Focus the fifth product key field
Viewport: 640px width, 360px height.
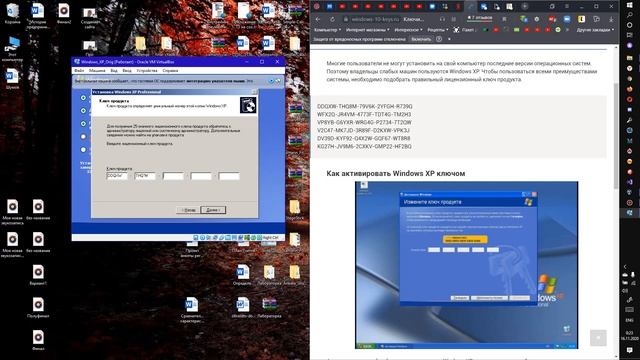[229, 176]
